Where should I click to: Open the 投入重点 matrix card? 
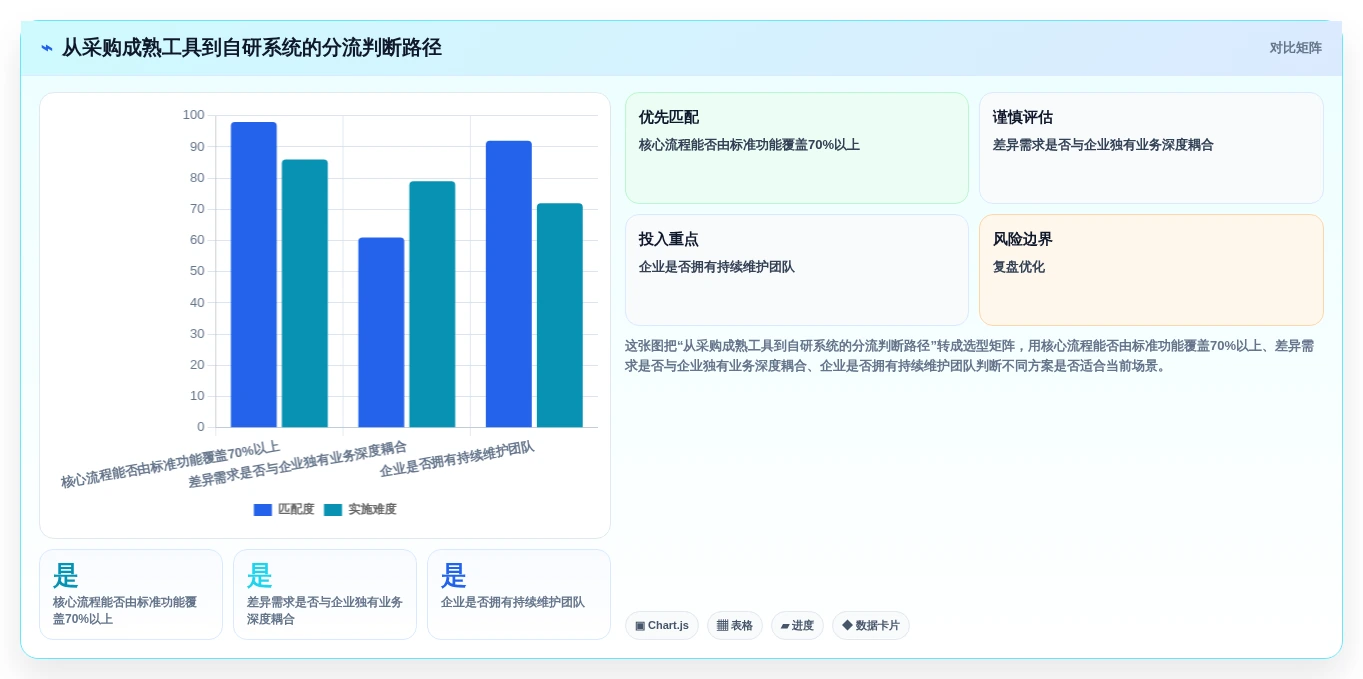point(797,270)
